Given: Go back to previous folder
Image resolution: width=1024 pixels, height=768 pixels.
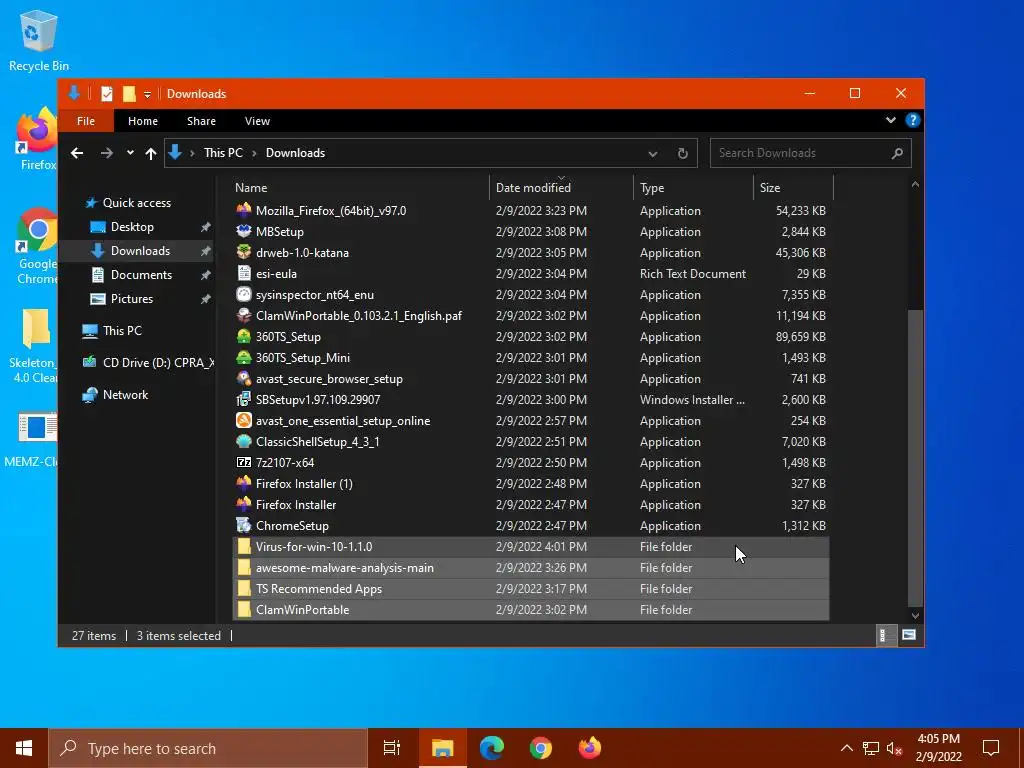Looking at the screenshot, I should pyautogui.click(x=77, y=153).
